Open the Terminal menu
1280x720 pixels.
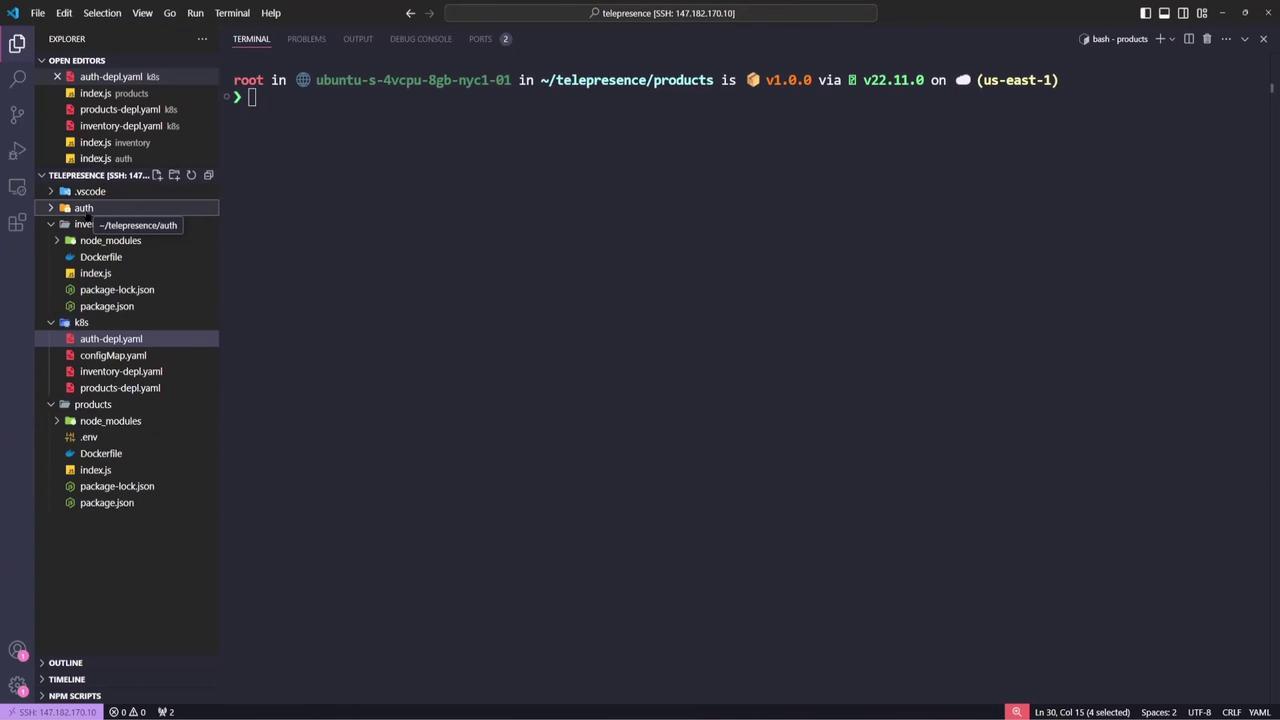(232, 13)
